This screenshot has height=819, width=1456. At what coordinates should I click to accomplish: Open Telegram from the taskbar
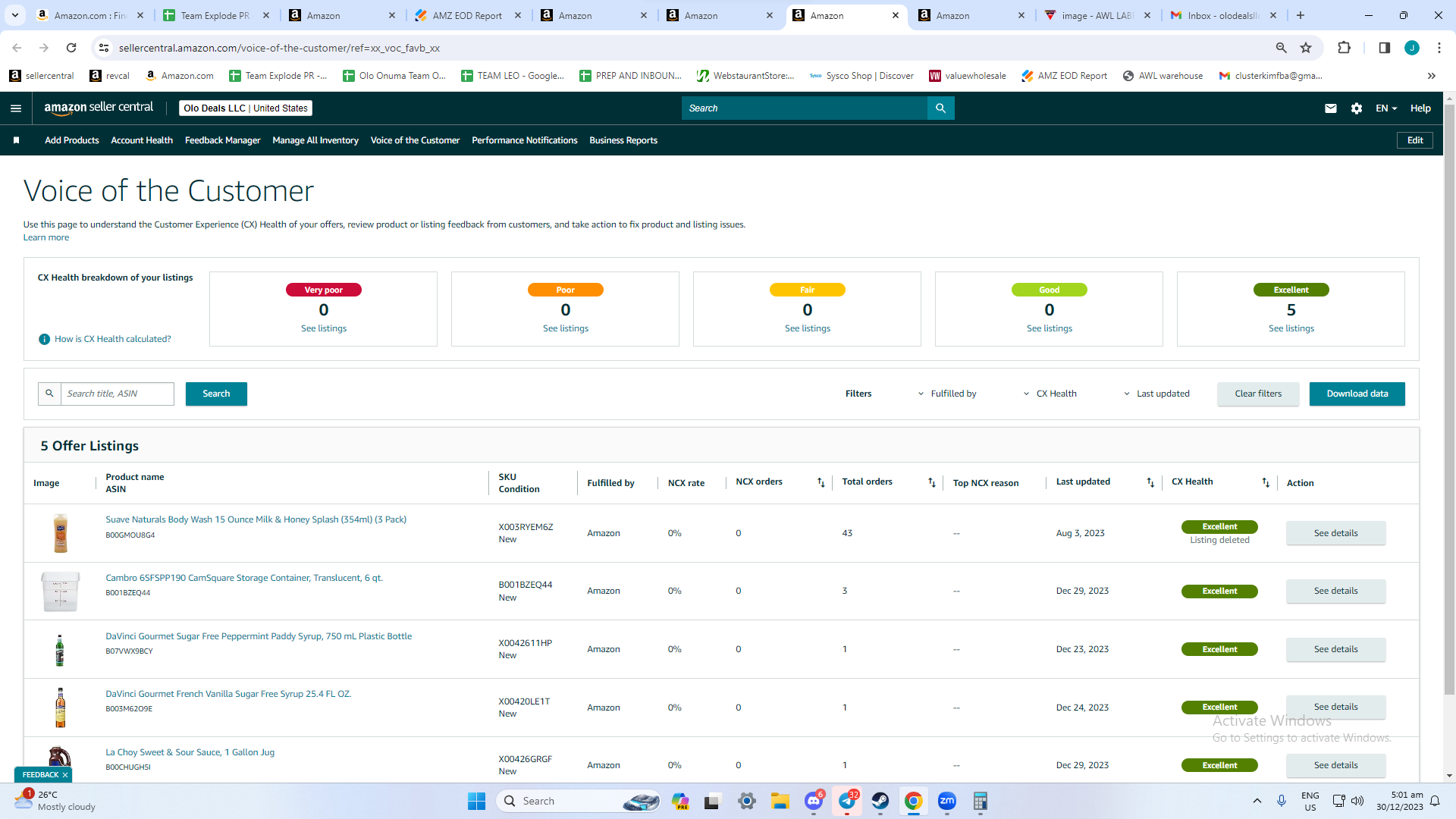pyautogui.click(x=847, y=801)
